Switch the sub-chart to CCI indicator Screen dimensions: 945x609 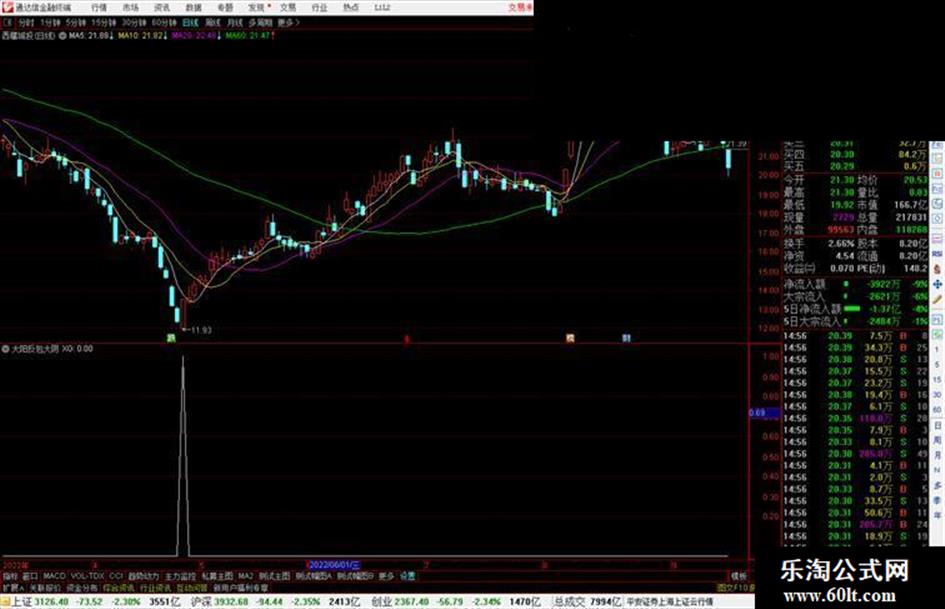tap(116, 576)
